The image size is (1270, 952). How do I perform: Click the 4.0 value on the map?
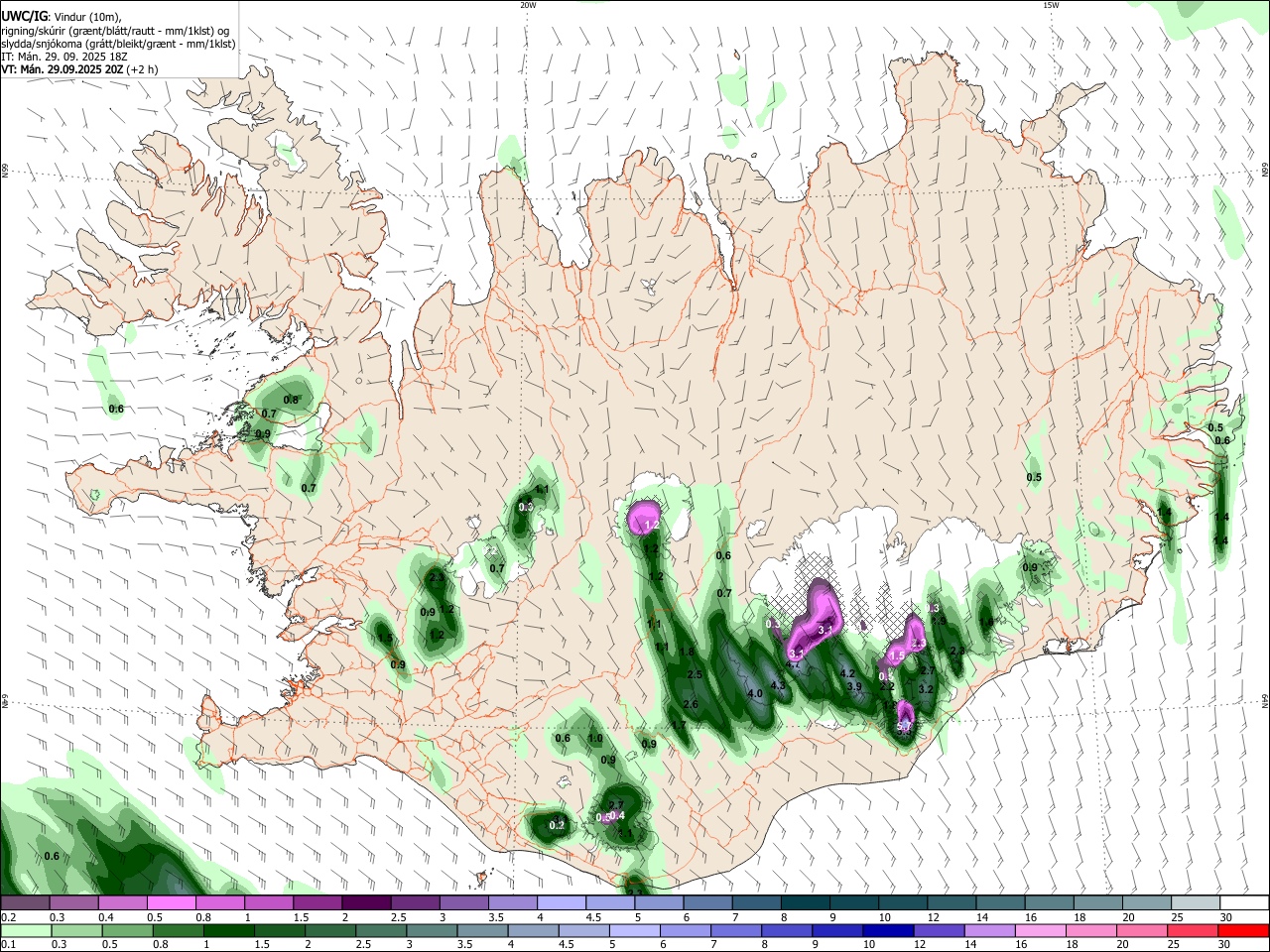click(755, 694)
